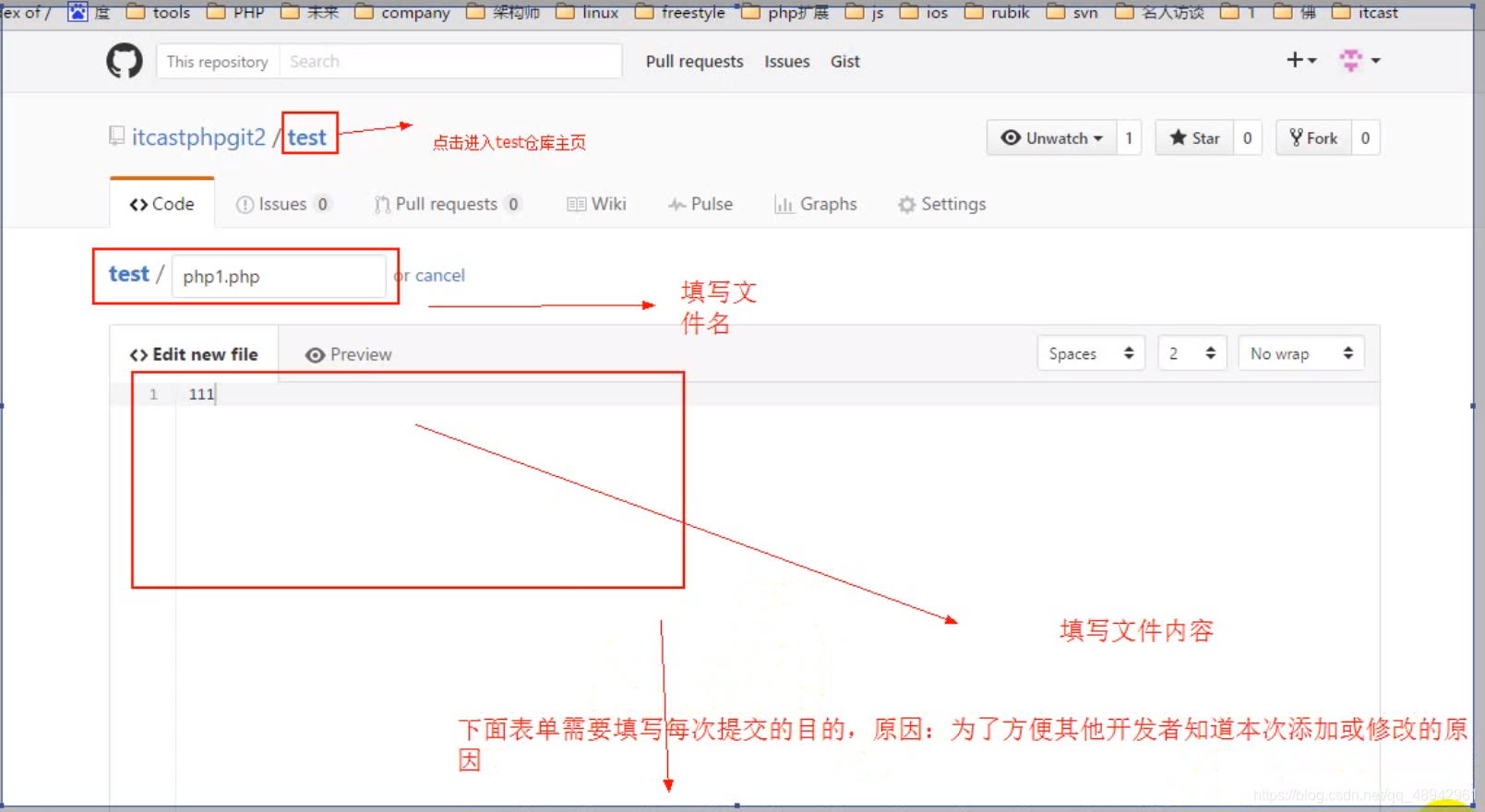Open the itcastphpgit2 owner link
1485x812 pixels.
(x=198, y=137)
